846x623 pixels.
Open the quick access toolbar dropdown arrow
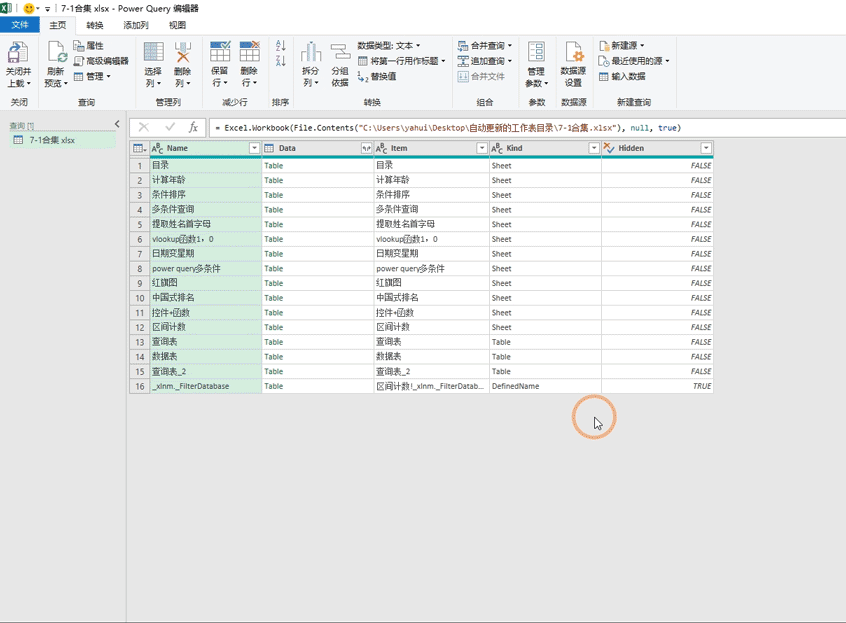tap(47, 9)
